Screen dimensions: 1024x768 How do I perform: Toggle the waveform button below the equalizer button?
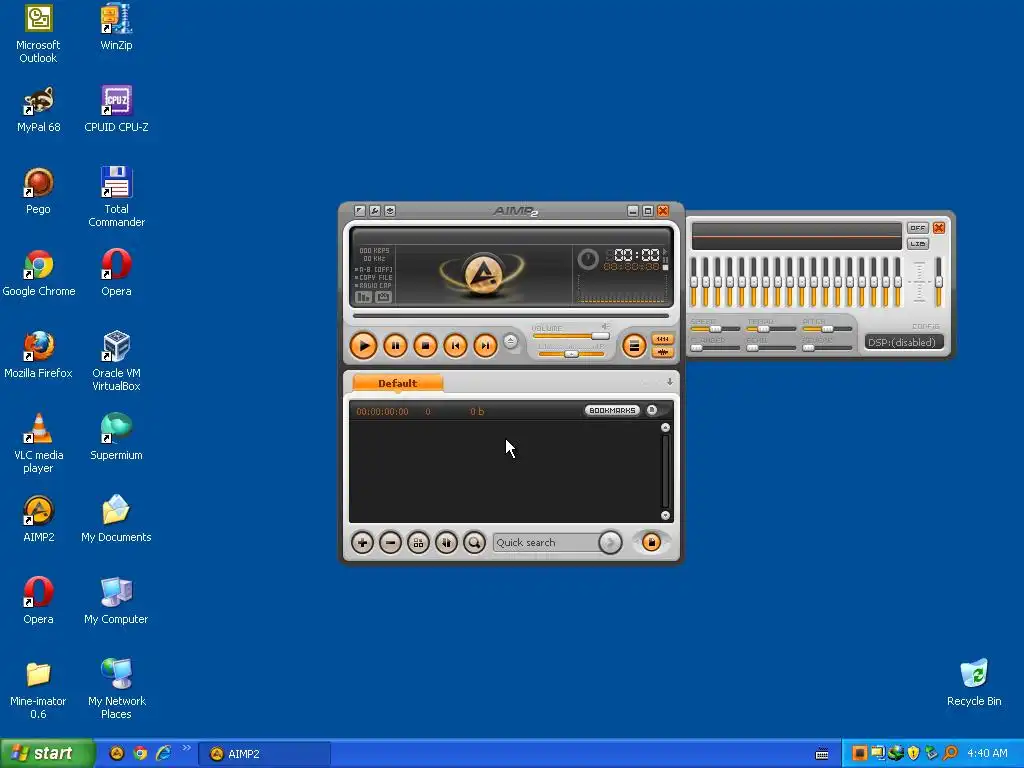click(662, 352)
